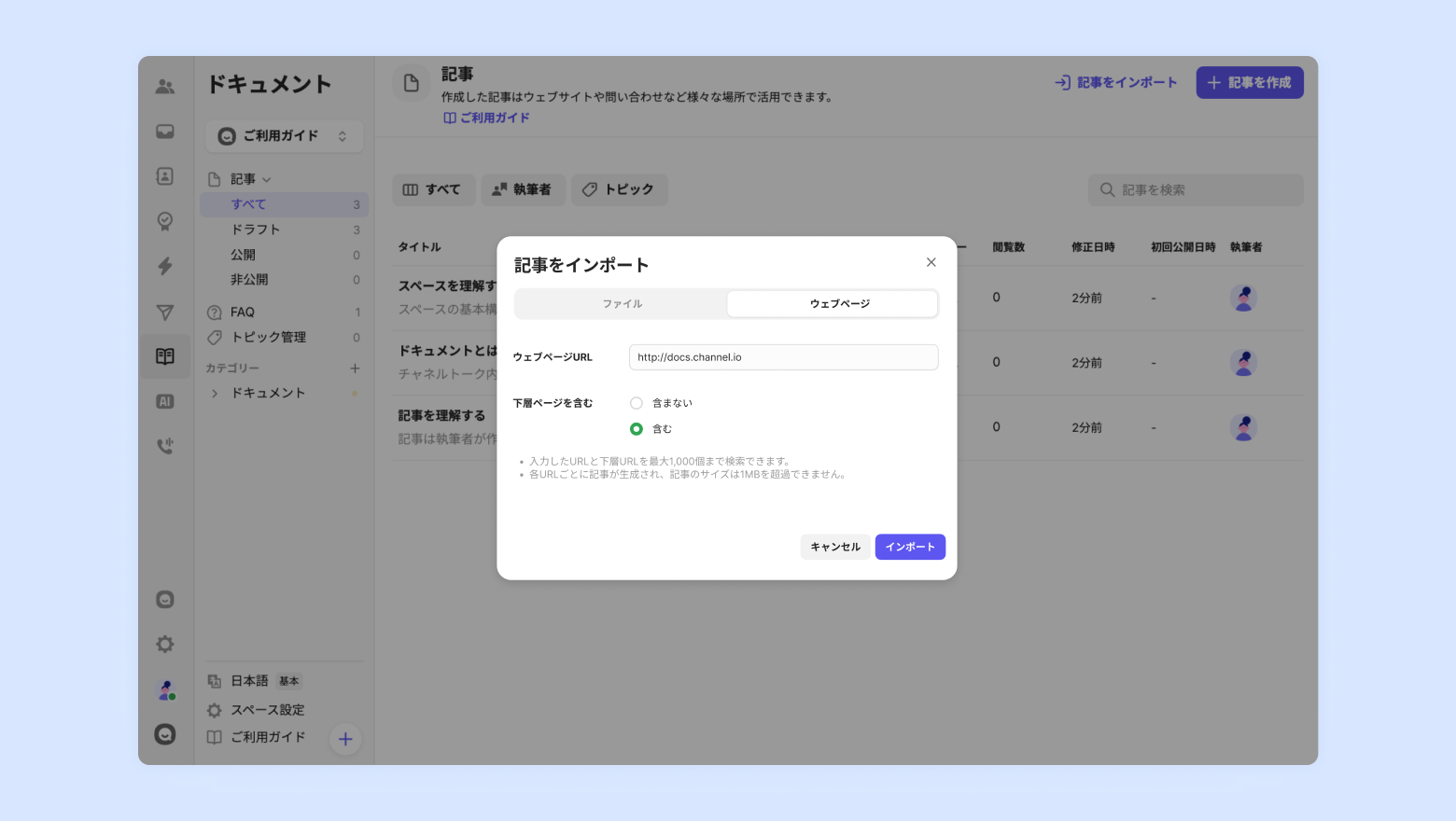Image resolution: width=1456 pixels, height=821 pixels.
Task: Select the 含まない radio option
Action: click(x=637, y=403)
